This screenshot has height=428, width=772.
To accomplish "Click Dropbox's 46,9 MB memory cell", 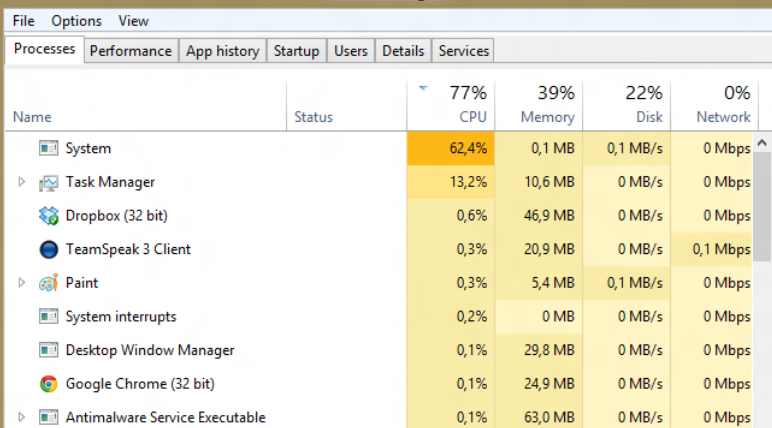I will tap(539, 216).
